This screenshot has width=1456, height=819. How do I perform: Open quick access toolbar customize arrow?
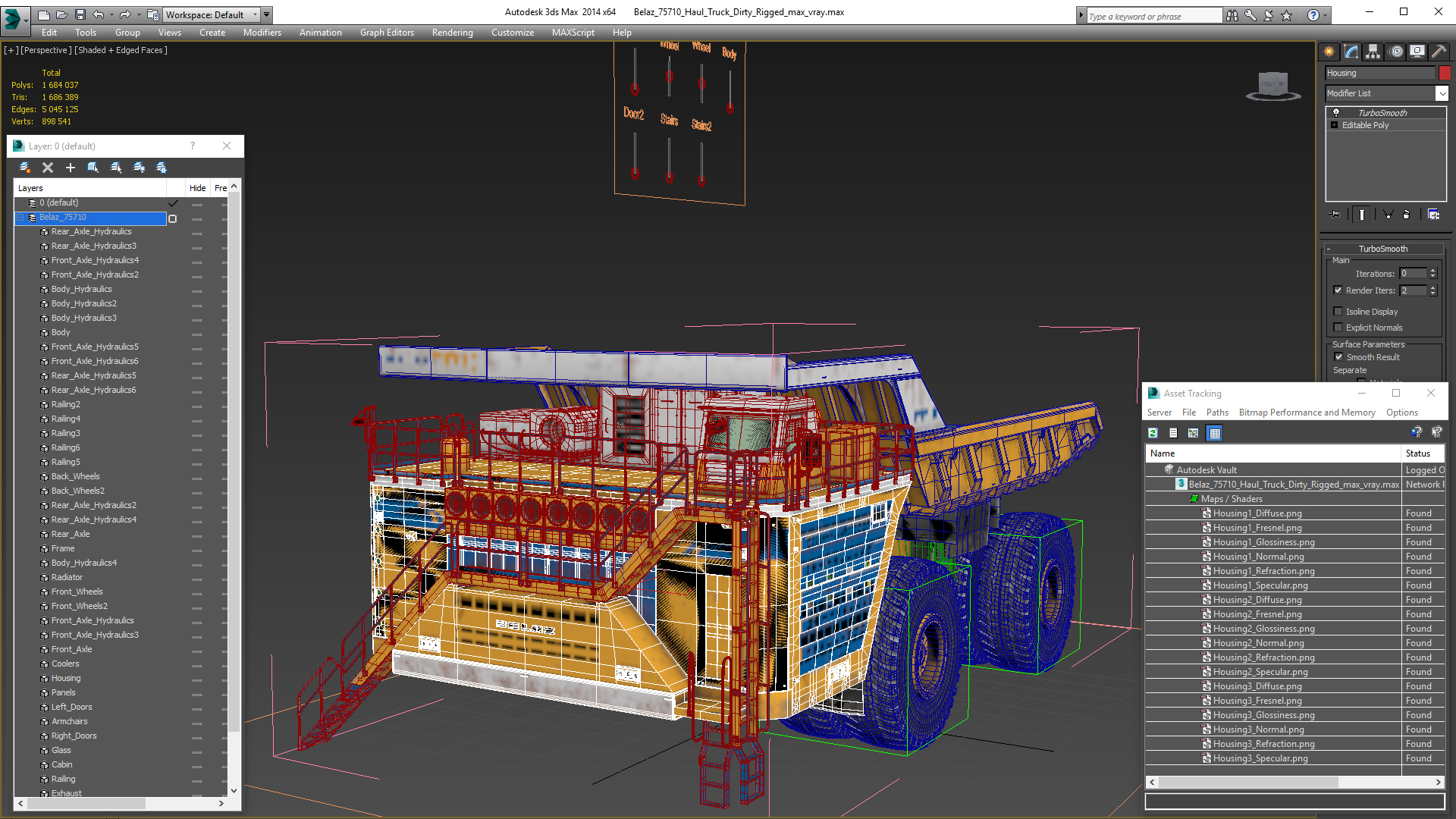click(267, 14)
